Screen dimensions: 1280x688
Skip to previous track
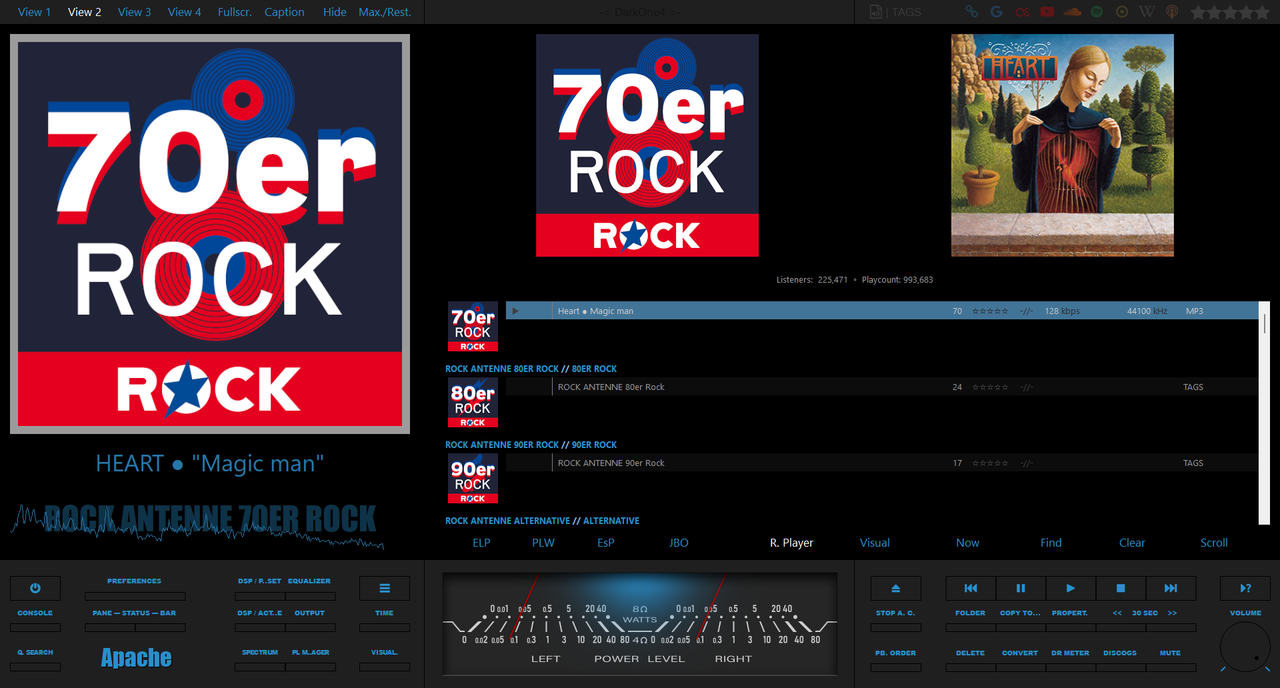971,588
